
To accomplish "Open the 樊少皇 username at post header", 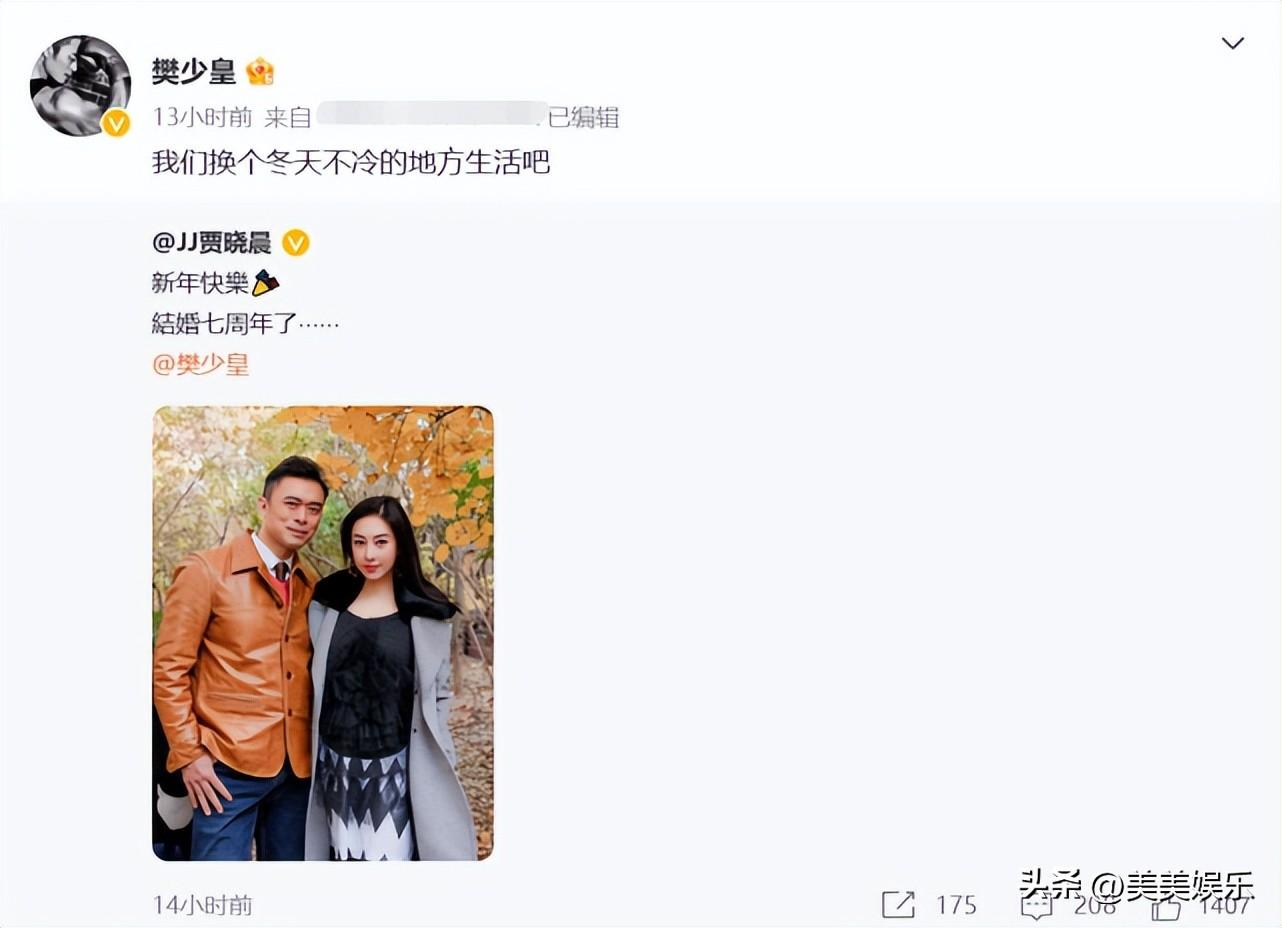I will click(x=194, y=71).
